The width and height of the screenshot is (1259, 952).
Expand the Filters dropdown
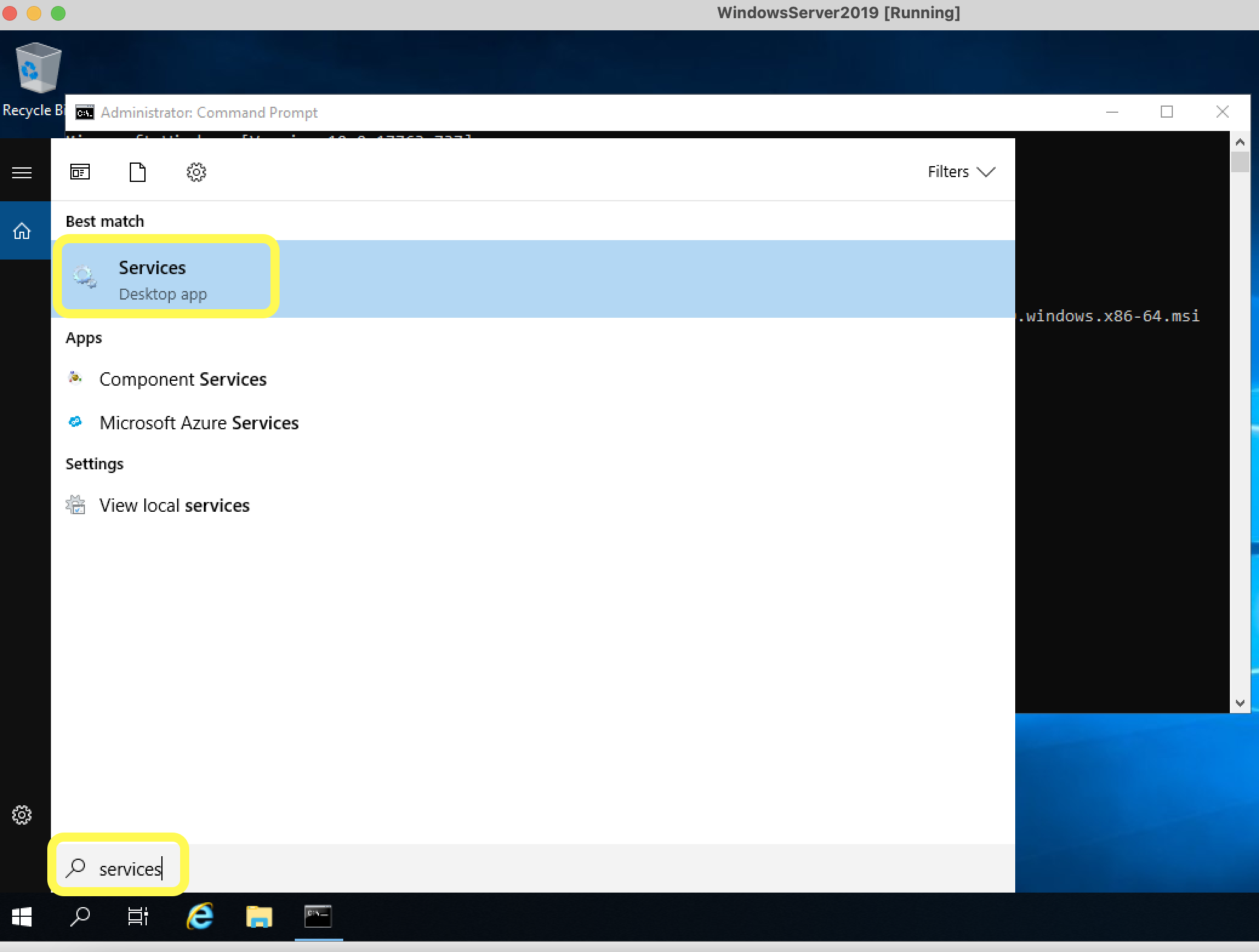pos(961,172)
